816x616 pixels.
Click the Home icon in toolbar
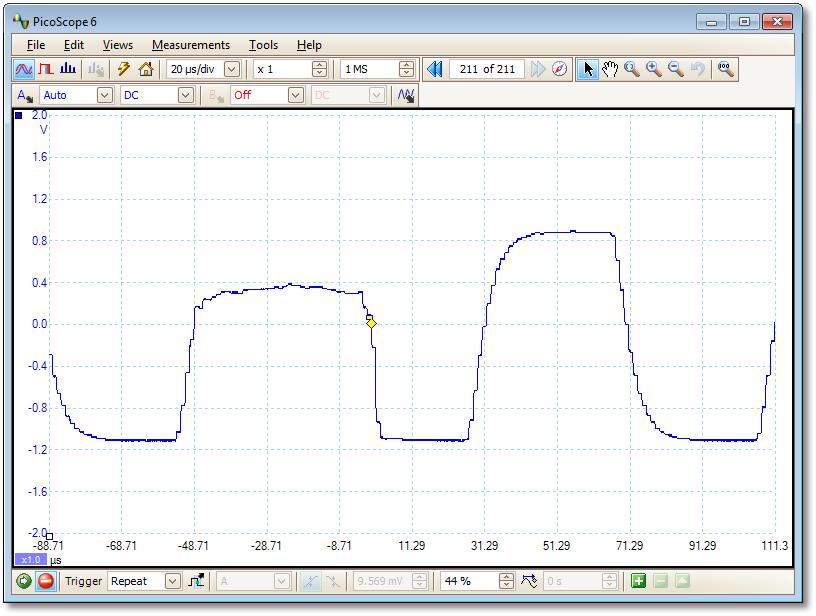pos(146,69)
